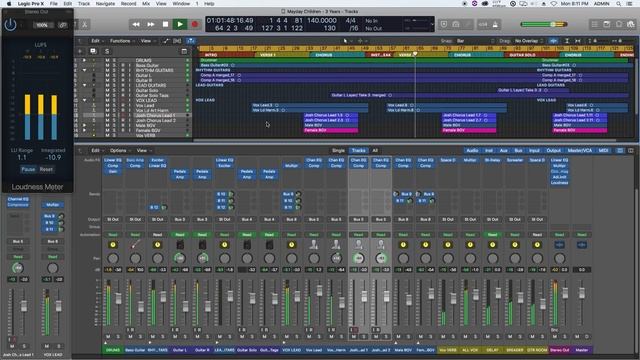Collapse the VOX LEAD track stack
The height and width of the screenshot is (360, 640).
[85, 100]
